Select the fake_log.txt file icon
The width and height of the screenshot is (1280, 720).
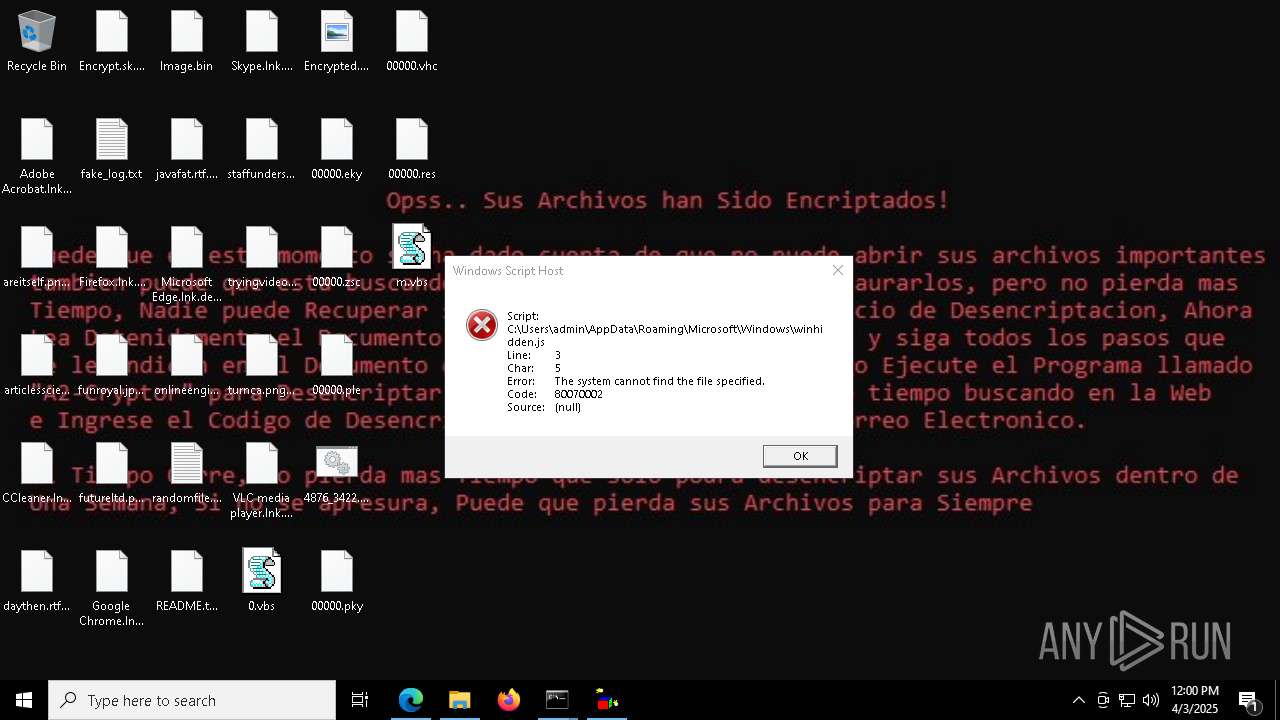[112, 150]
